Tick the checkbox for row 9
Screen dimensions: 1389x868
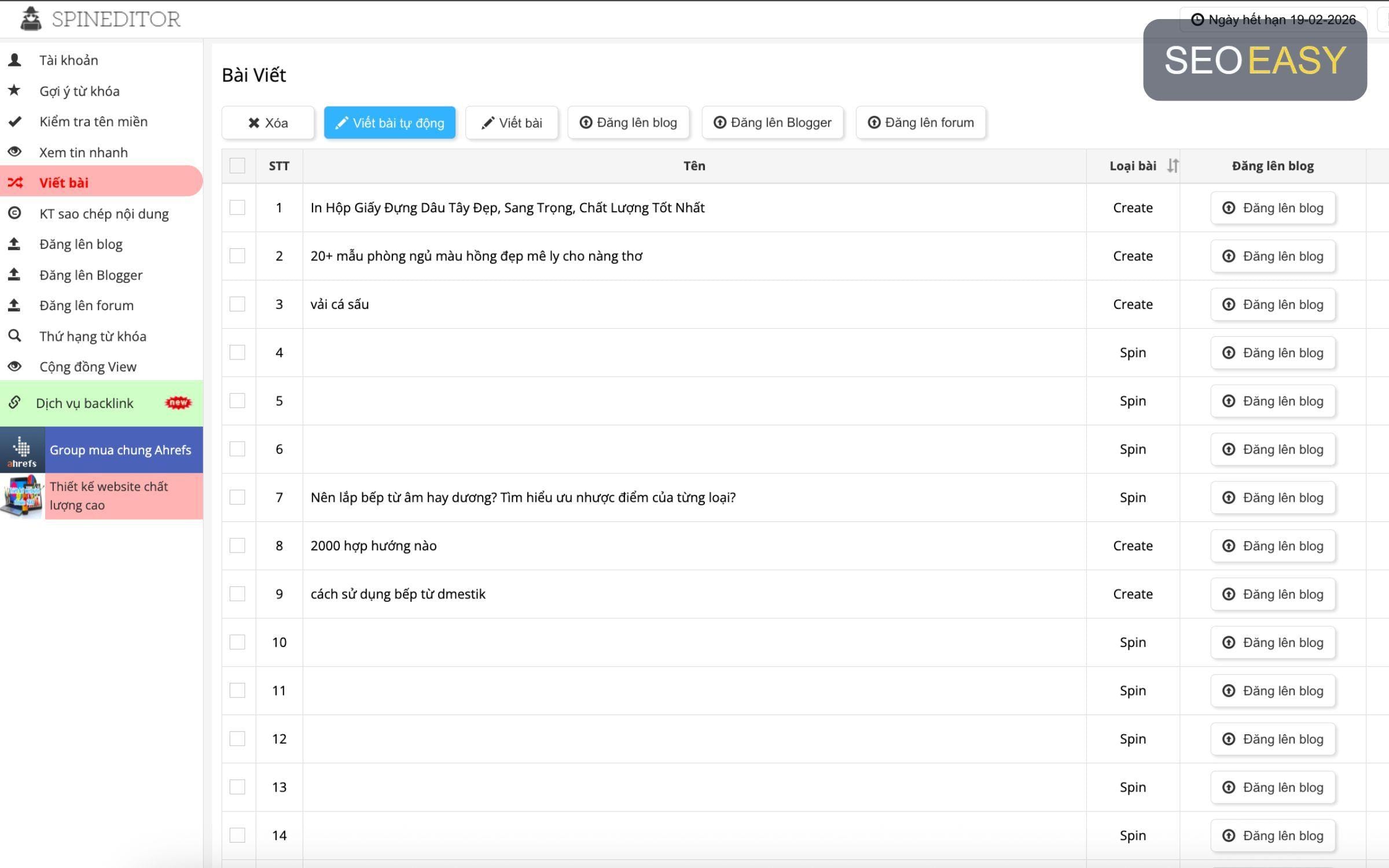(x=237, y=594)
